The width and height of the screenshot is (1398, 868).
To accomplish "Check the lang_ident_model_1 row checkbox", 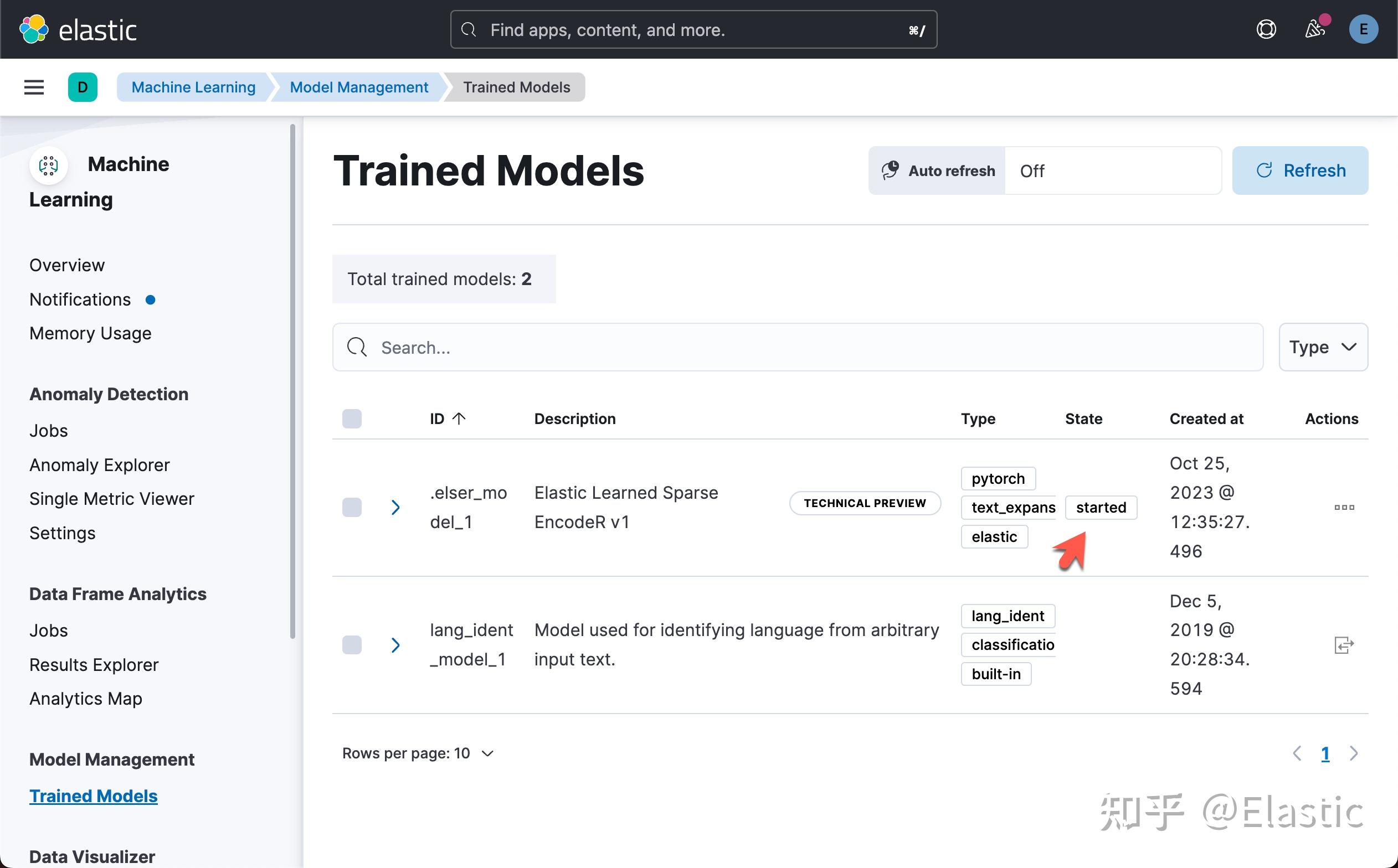I will (352, 645).
